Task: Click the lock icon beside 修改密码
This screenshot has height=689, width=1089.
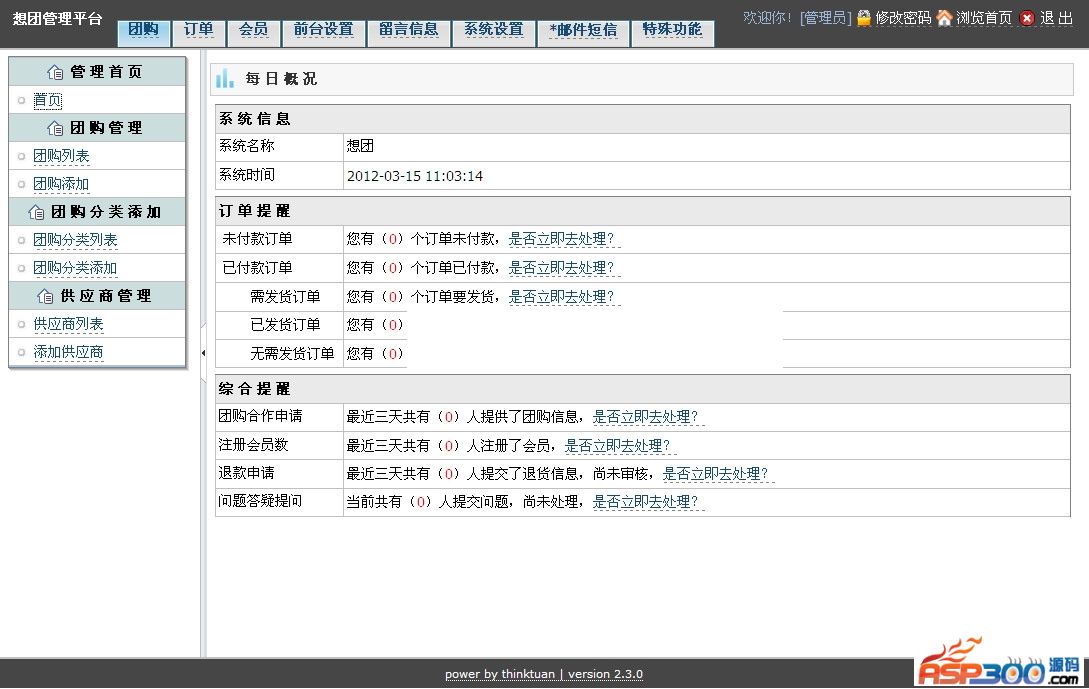Action: pos(864,18)
